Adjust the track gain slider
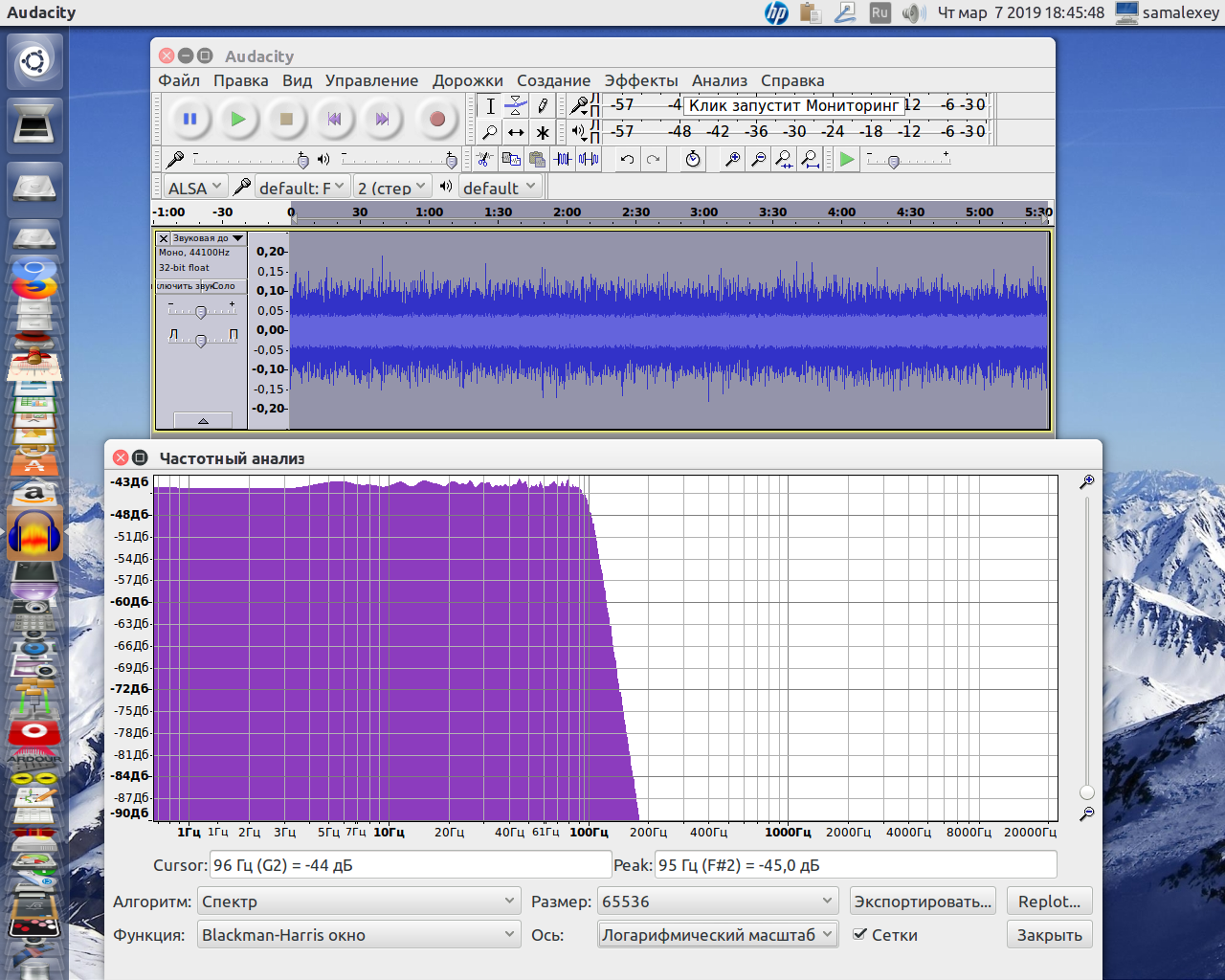The image size is (1225, 980). click(201, 311)
